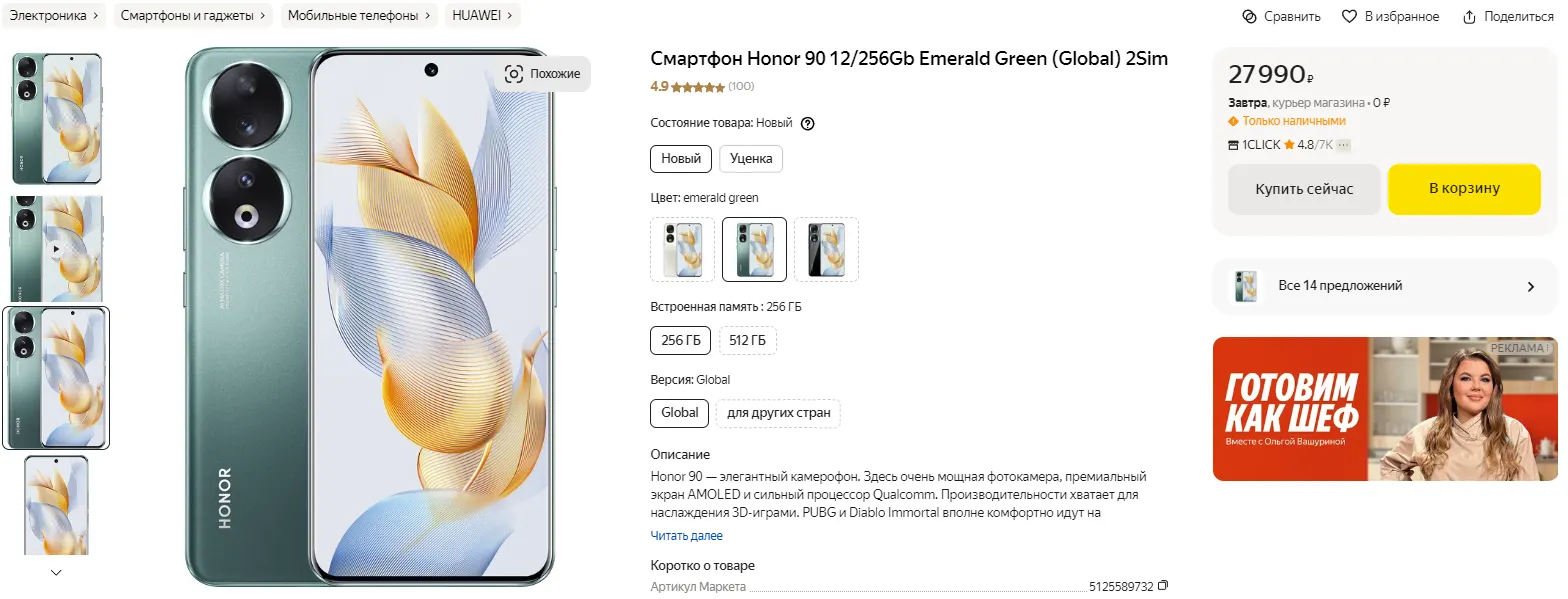Viewport: 1568px width, 599px height.
Task: Add product to favorites heart icon
Action: (1349, 17)
